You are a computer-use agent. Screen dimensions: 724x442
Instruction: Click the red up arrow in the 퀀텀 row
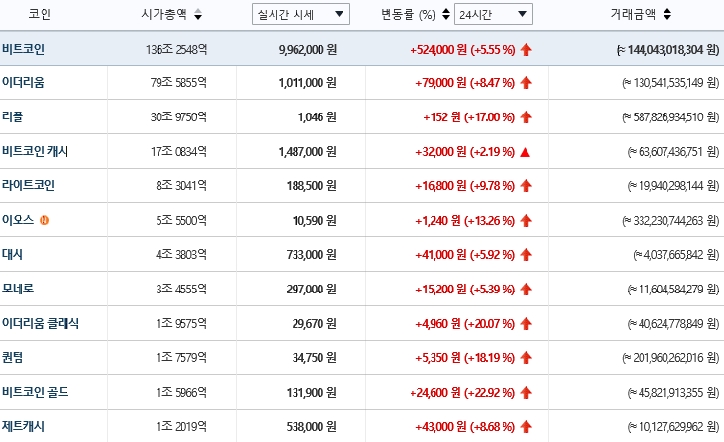[x=526, y=358]
